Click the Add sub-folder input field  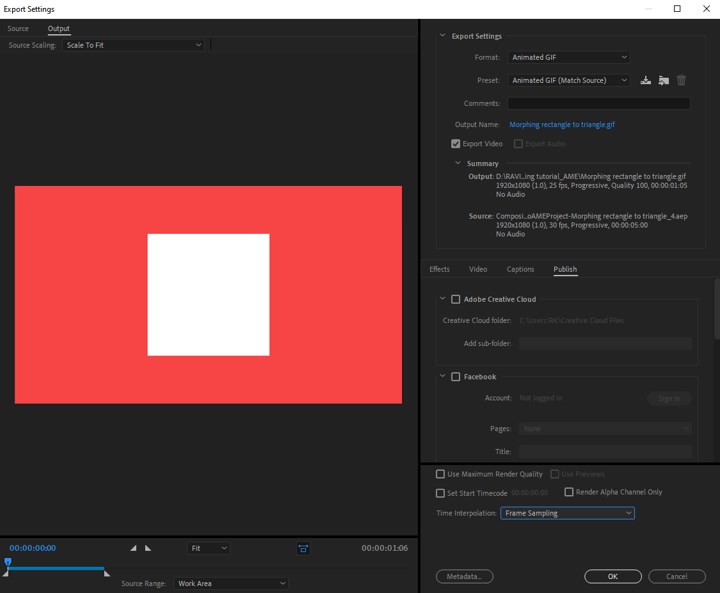click(x=605, y=343)
